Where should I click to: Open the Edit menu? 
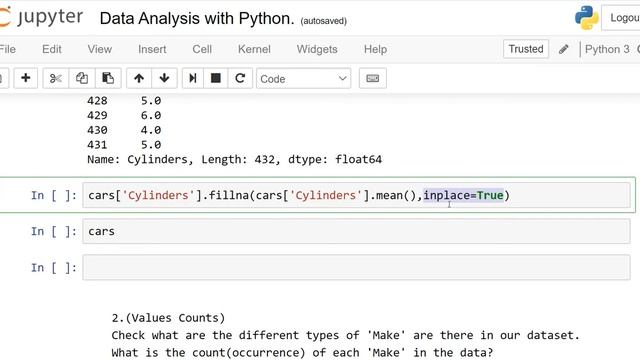(x=52, y=49)
